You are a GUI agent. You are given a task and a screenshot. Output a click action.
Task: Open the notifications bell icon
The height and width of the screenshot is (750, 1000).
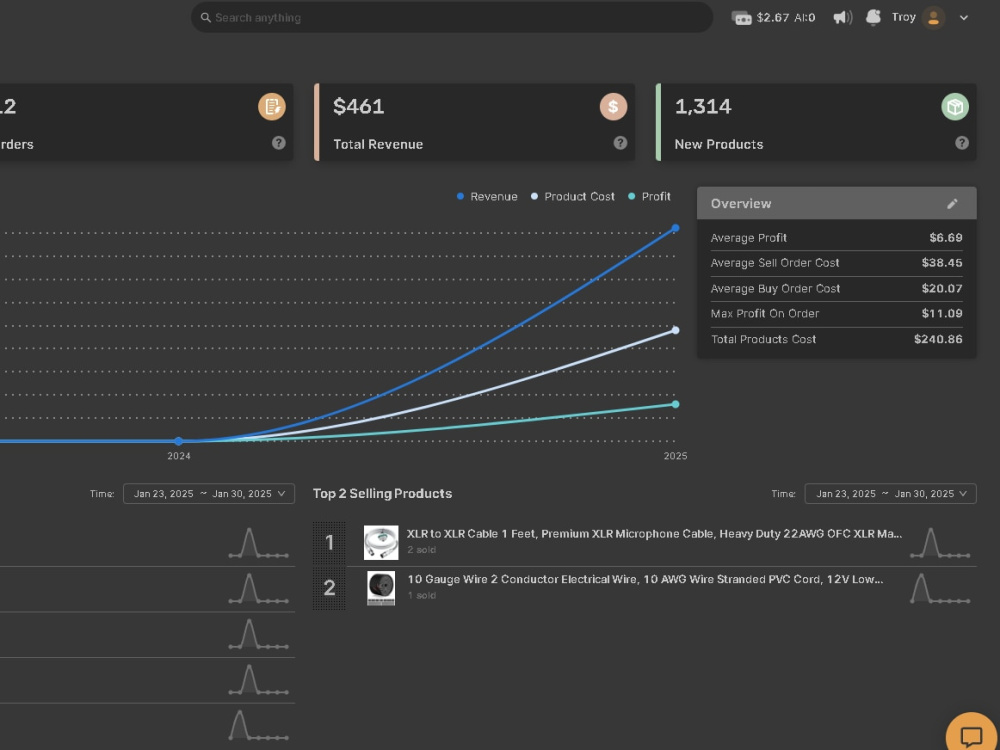point(873,17)
